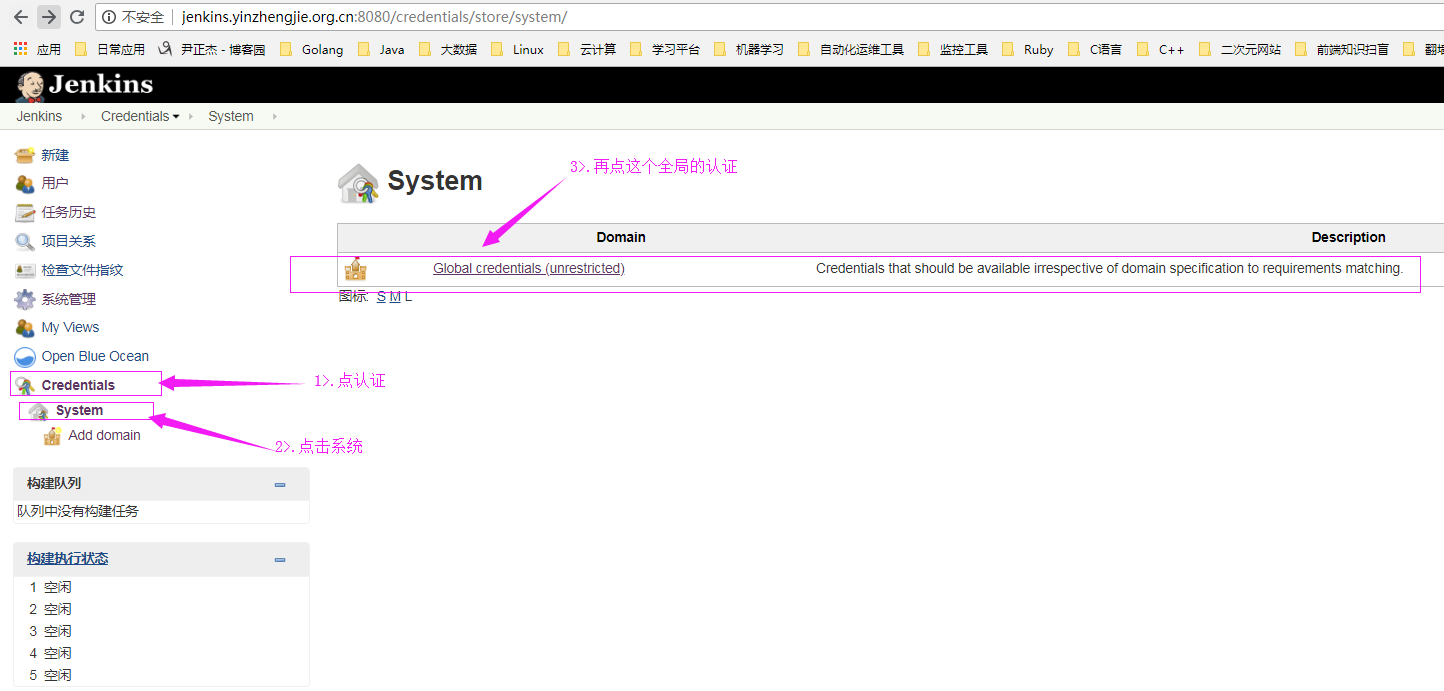1444x691 pixels.
Task: Open the Credentials breadcrumb dropdown arrow
Action: (176, 117)
